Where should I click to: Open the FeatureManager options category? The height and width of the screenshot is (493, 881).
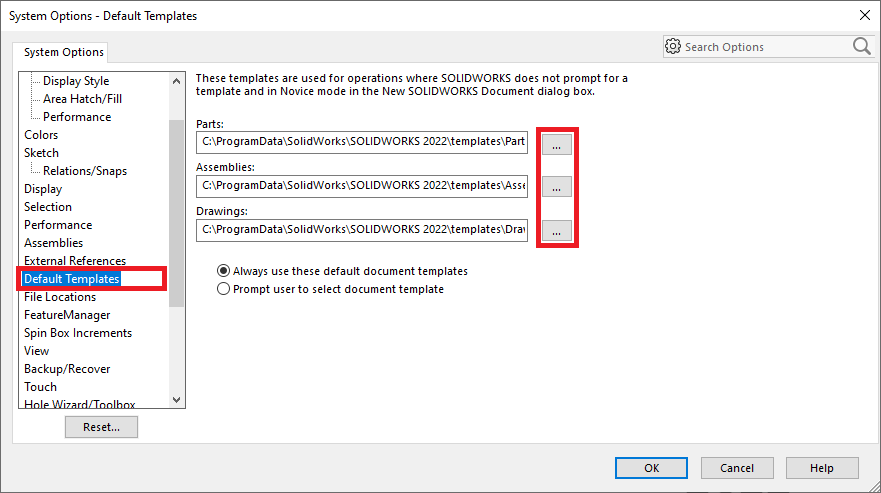[67, 315]
